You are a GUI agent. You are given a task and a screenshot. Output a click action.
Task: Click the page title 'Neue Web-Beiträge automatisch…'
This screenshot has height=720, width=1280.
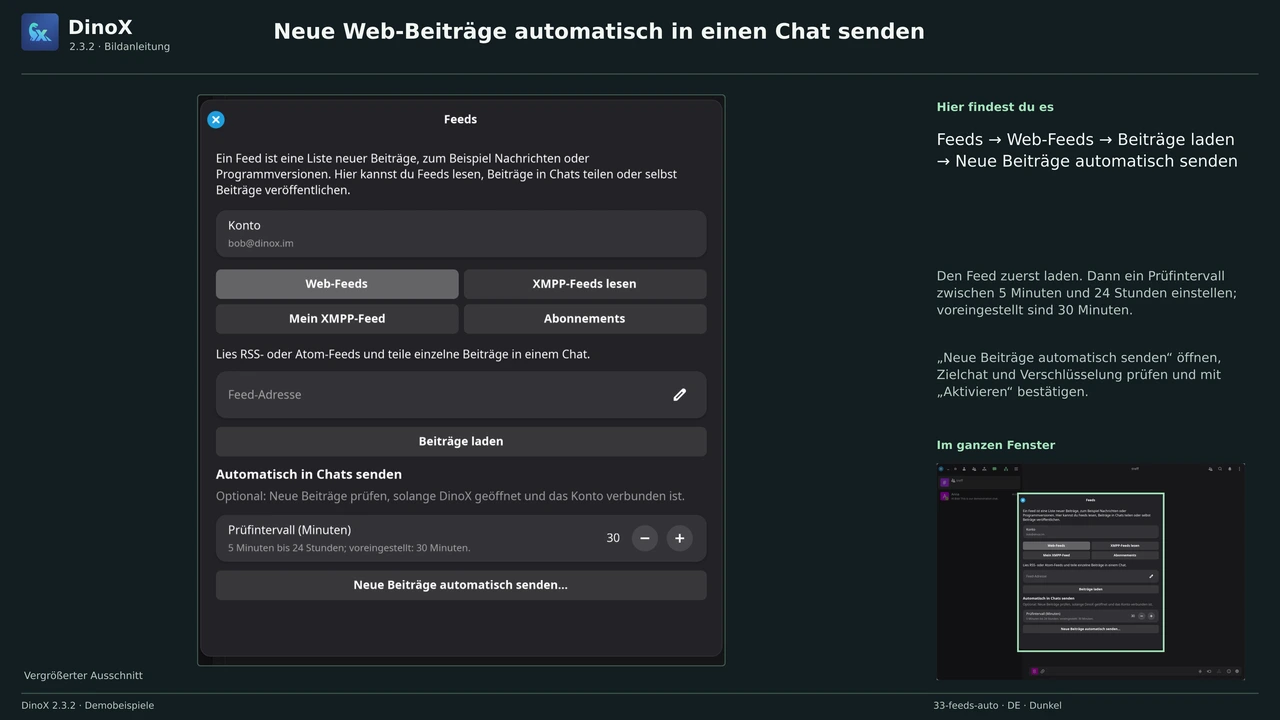coord(599,31)
